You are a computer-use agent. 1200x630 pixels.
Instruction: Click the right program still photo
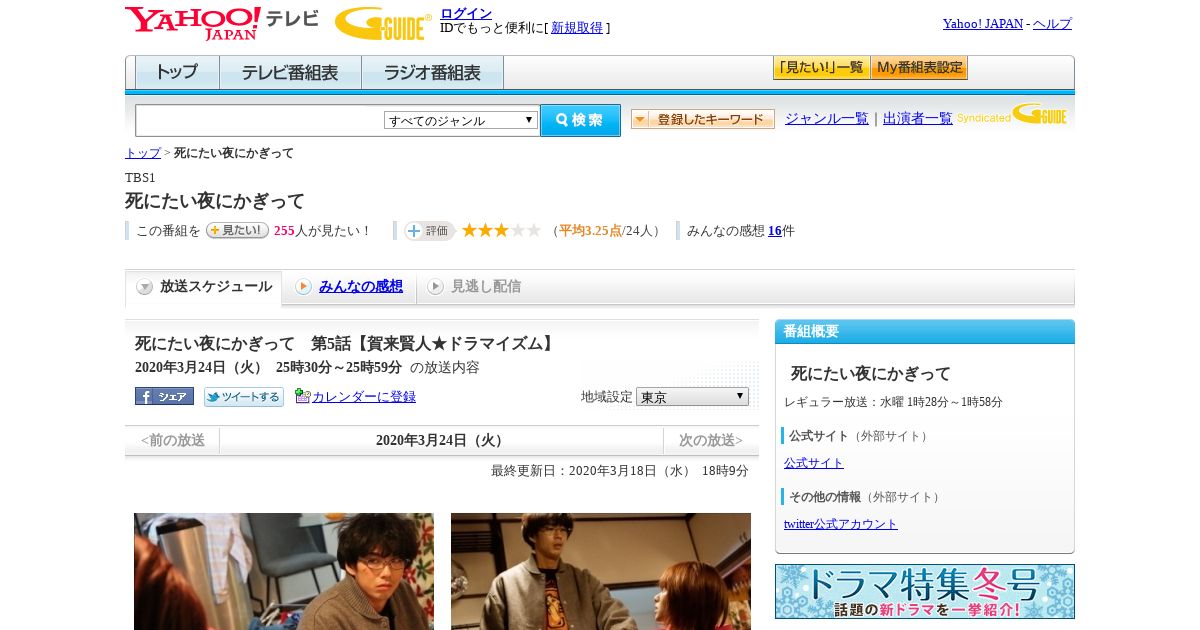pyautogui.click(x=601, y=571)
